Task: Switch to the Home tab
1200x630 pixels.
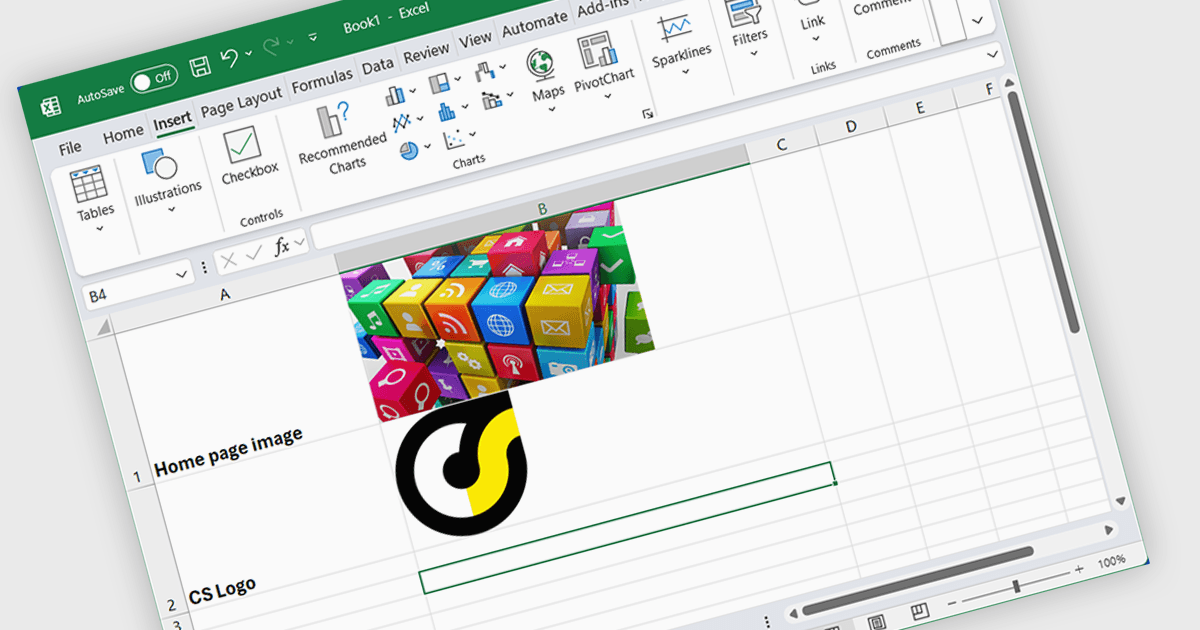Action: [x=123, y=133]
